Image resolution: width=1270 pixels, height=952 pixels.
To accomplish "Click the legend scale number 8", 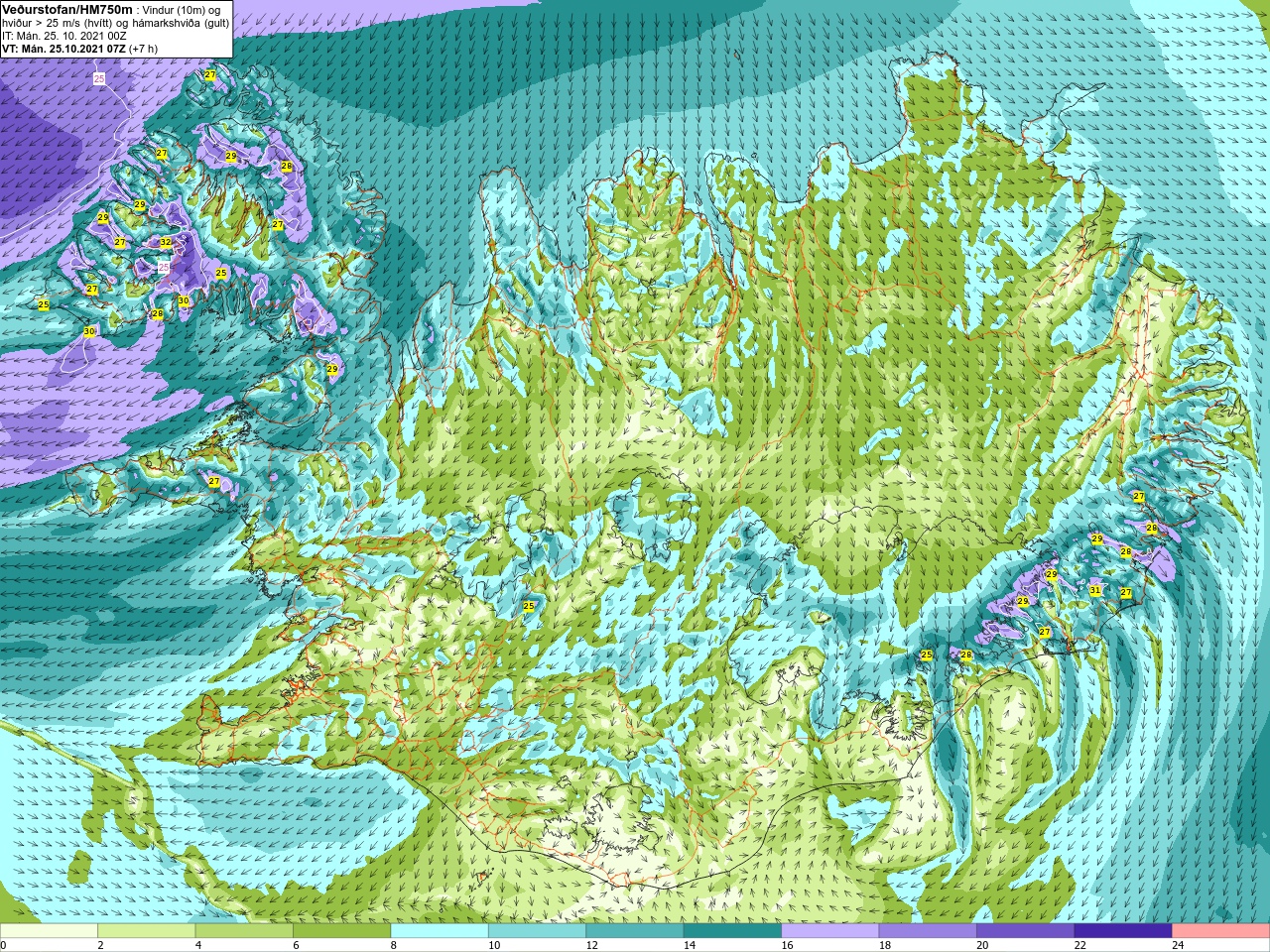I will [x=394, y=946].
